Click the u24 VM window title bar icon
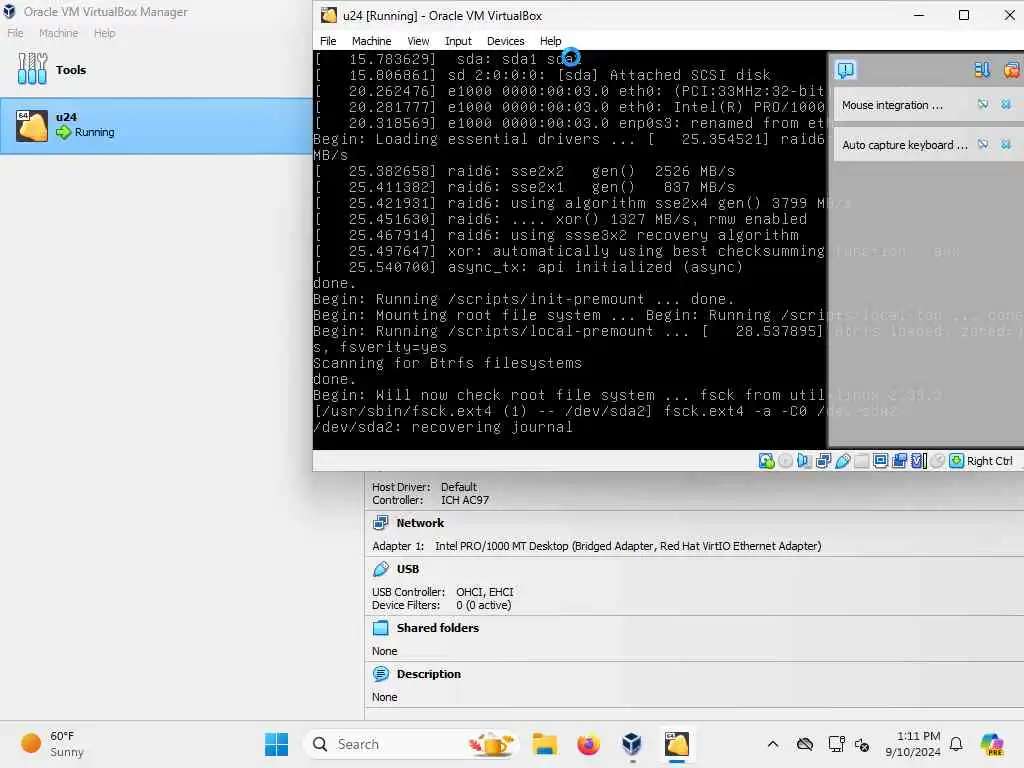The image size is (1024, 768). point(329,15)
